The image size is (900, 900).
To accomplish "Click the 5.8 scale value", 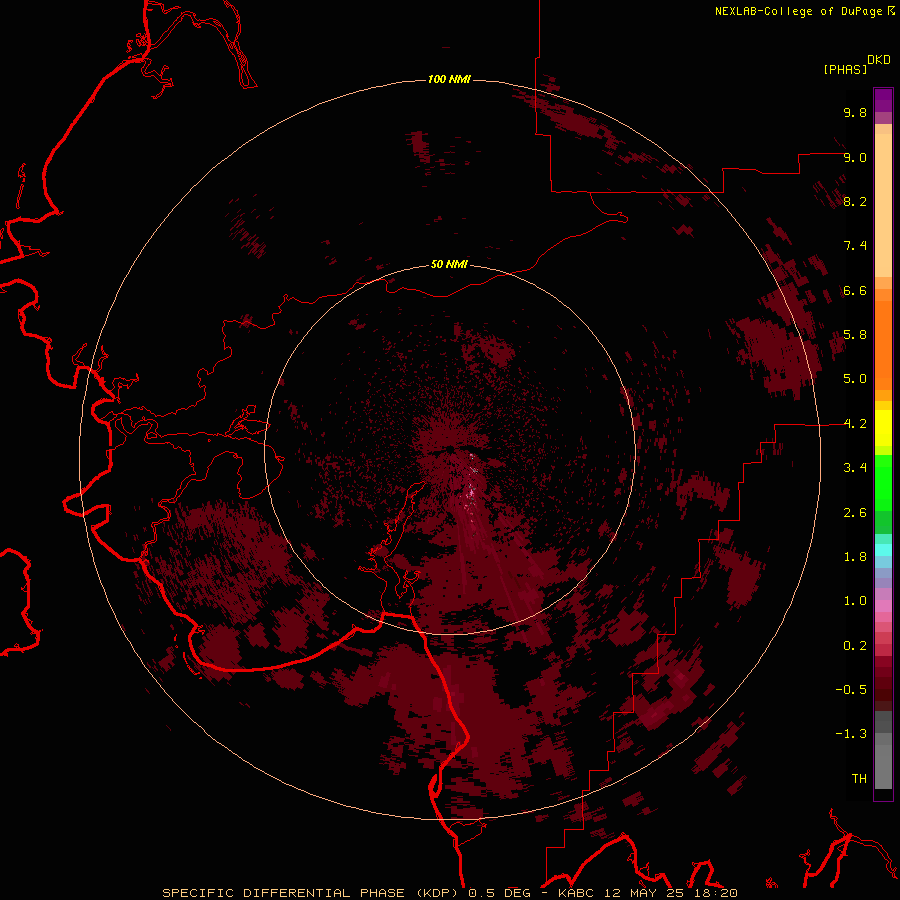I will coord(855,335).
